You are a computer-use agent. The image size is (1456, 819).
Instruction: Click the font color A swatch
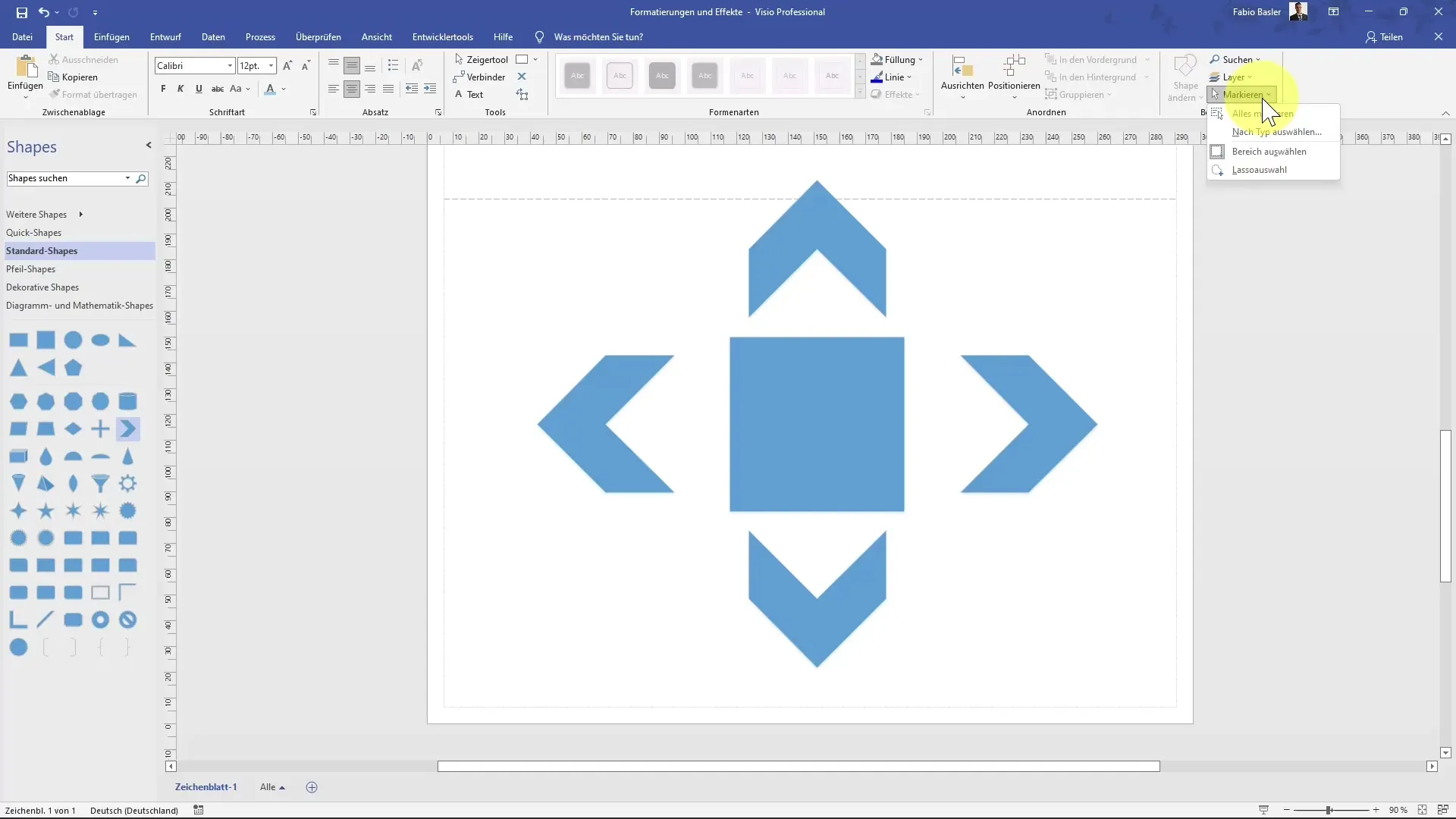pyautogui.click(x=271, y=89)
